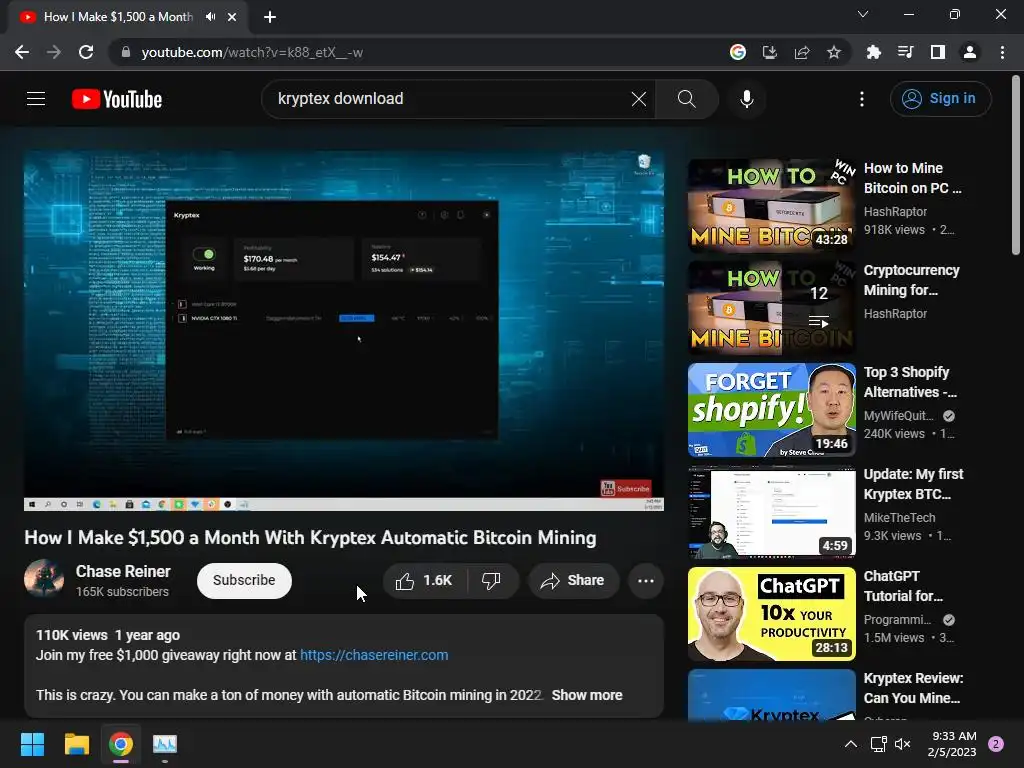Screen dimensions: 1024x768
Task: Open Chrome three-dot menu
Action: (x=1002, y=52)
